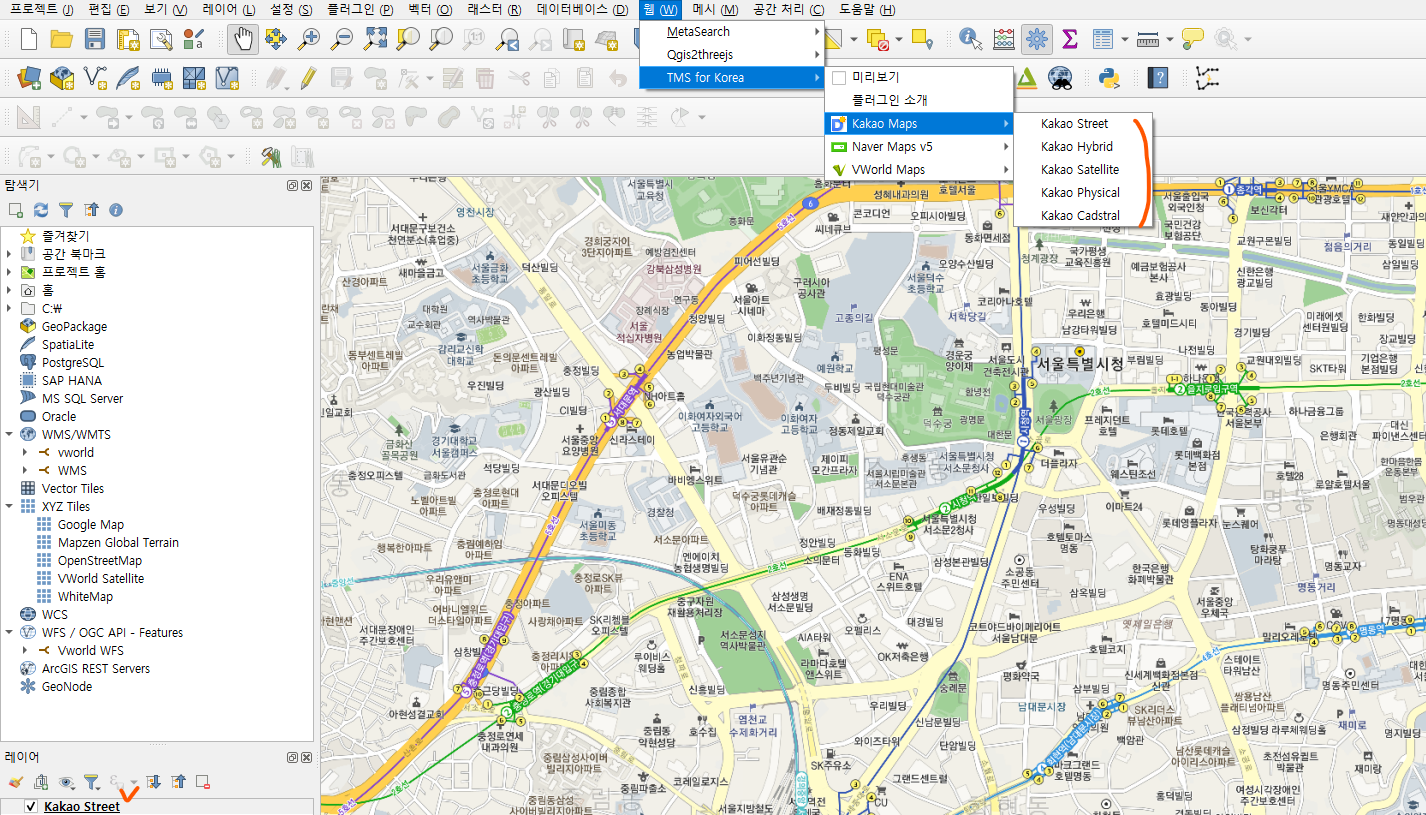The width and height of the screenshot is (1426, 815).
Task: Select 플러그인 소개 menu entry
Action: pyautogui.click(x=918, y=100)
